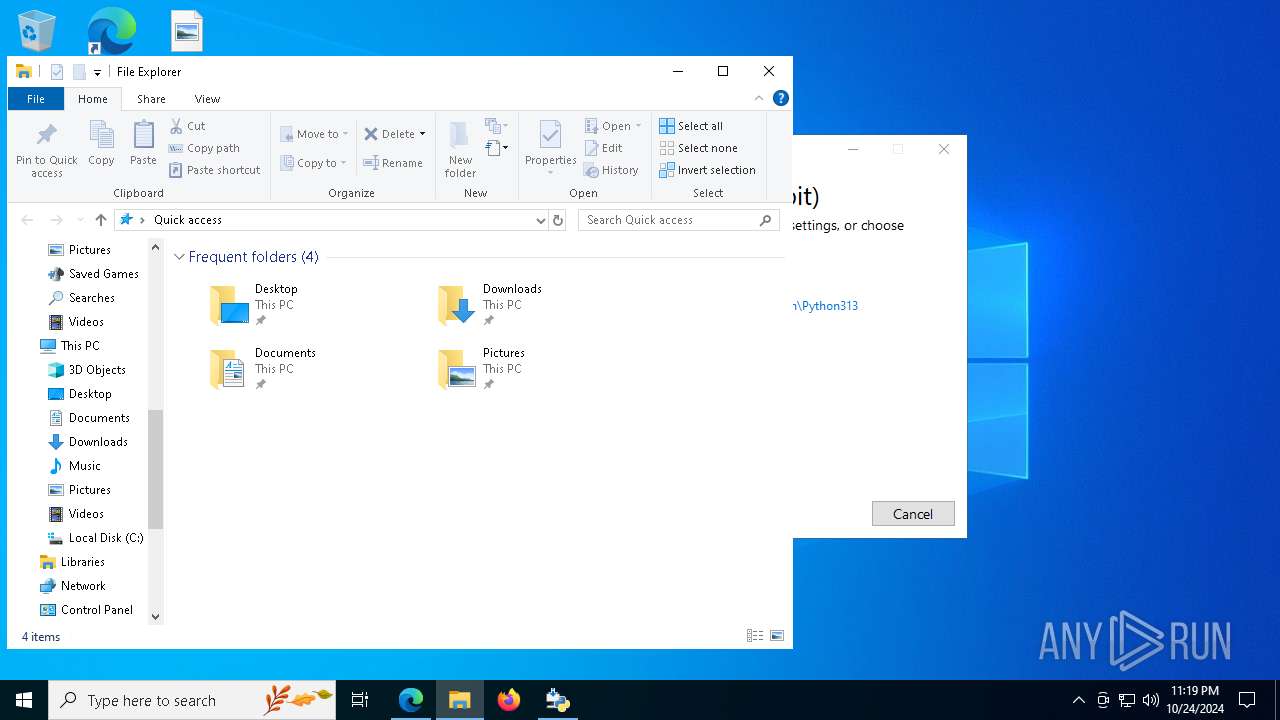Click navigation pane scrollbar down arrow
The width and height of the screenshot is (1280, 720).
[155, 617]
